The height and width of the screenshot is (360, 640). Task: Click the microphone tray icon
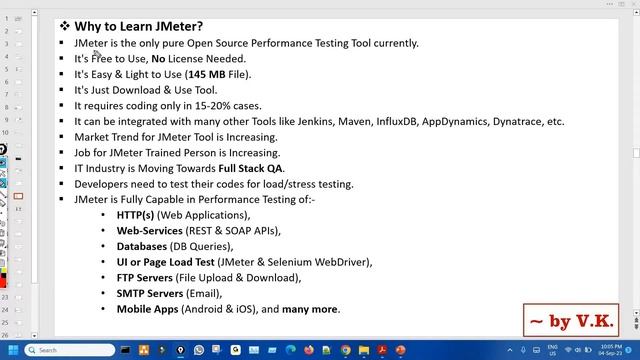[x=523, y=350]
